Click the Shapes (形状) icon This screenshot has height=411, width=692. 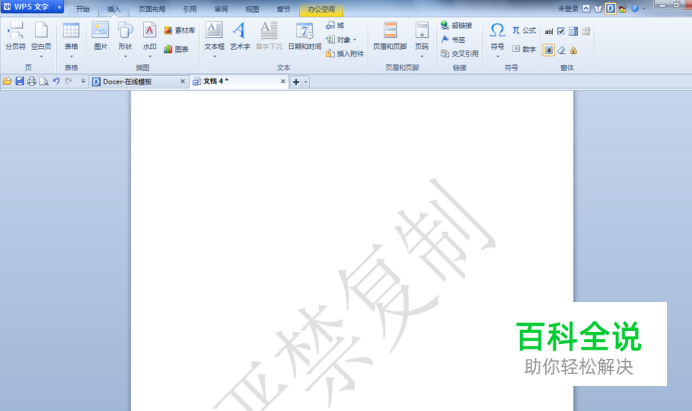[x=125, y=31]
